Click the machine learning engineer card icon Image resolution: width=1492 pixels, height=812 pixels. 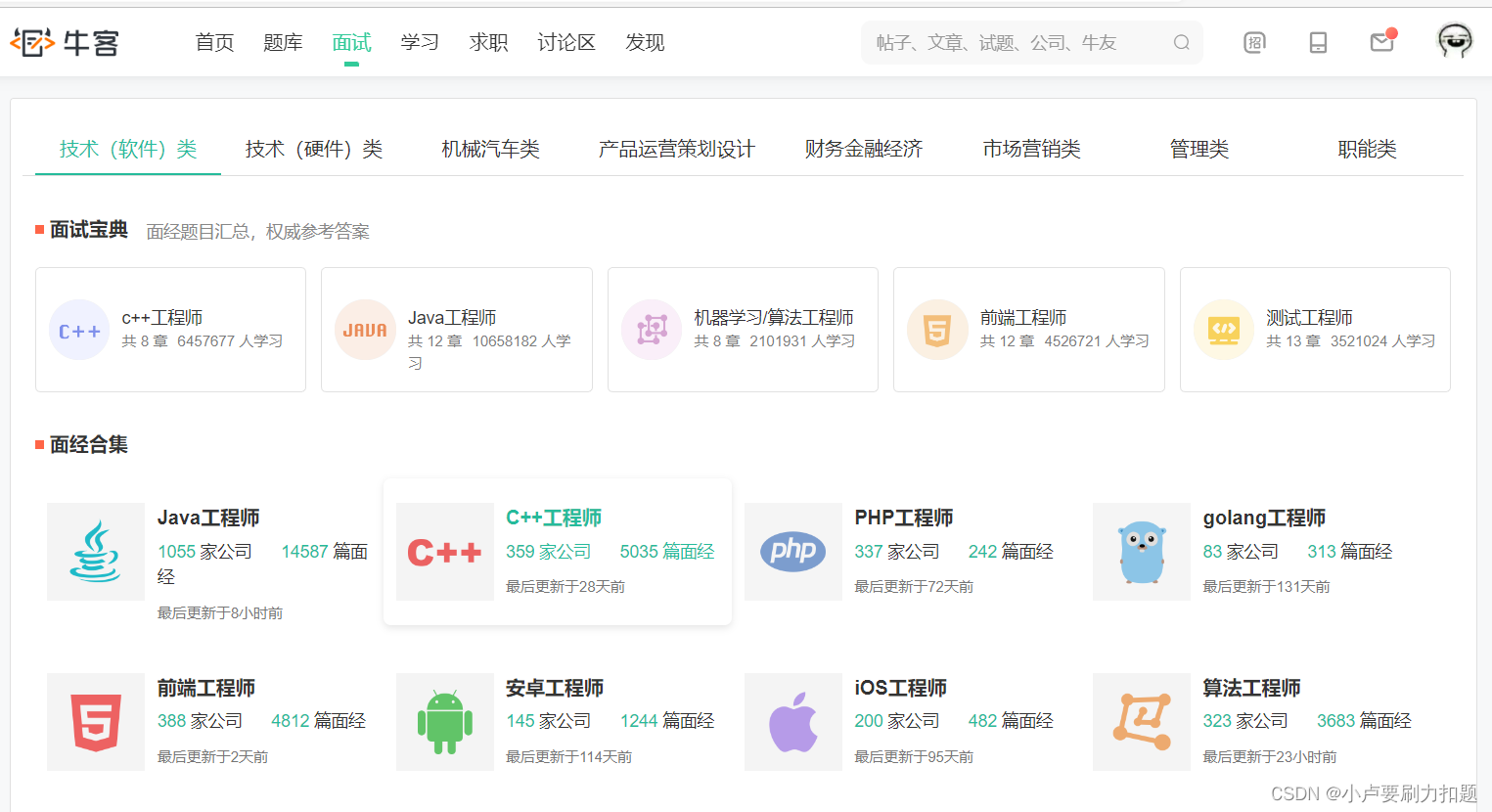(652, 331)
